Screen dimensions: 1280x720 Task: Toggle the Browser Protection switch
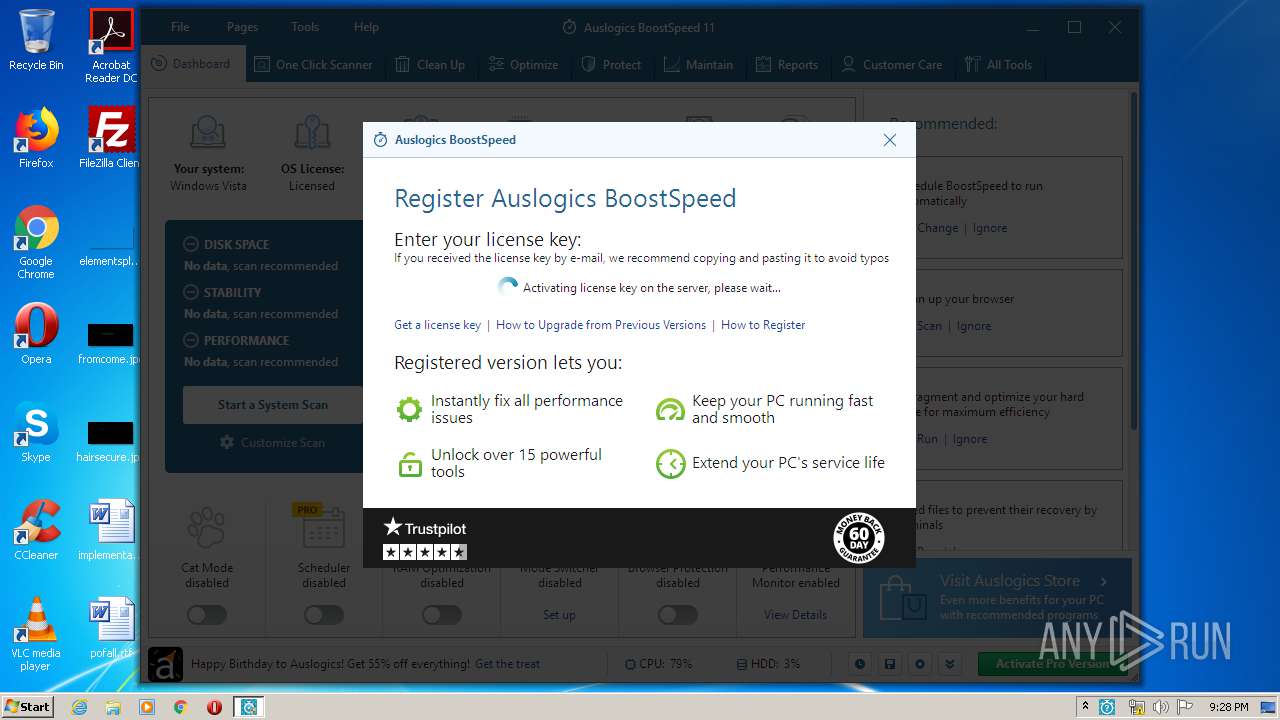[678, 615]
